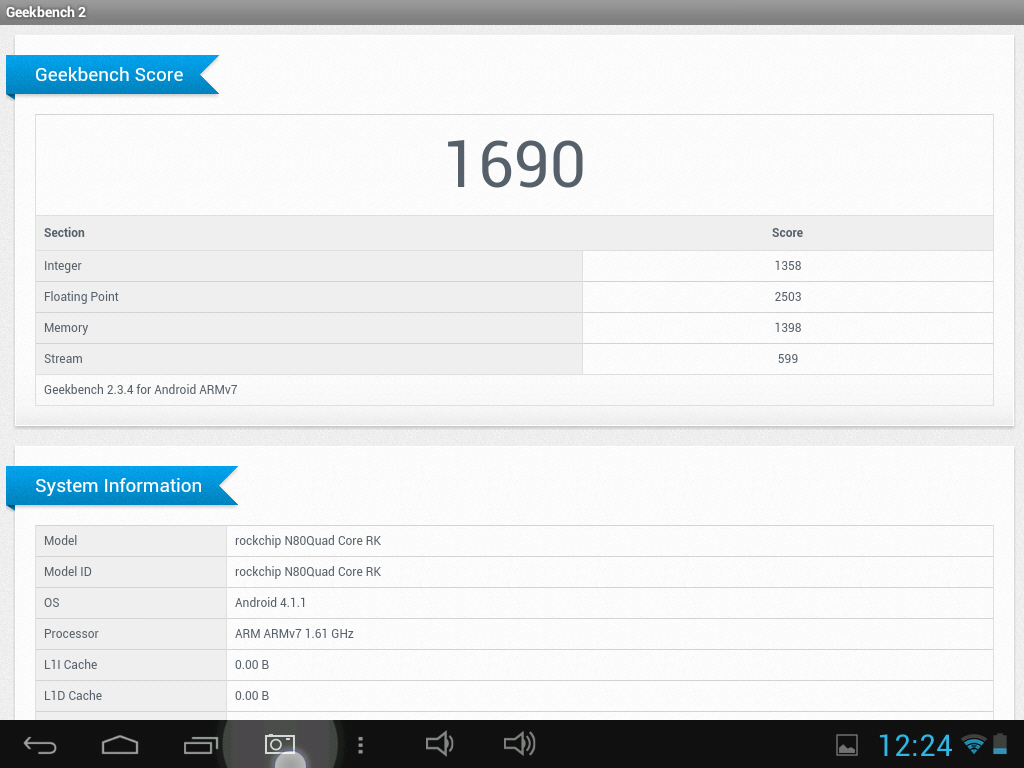Select the L1D Cache label
The width and height of the screenshot is (1024, 768).
click(73, 696)
